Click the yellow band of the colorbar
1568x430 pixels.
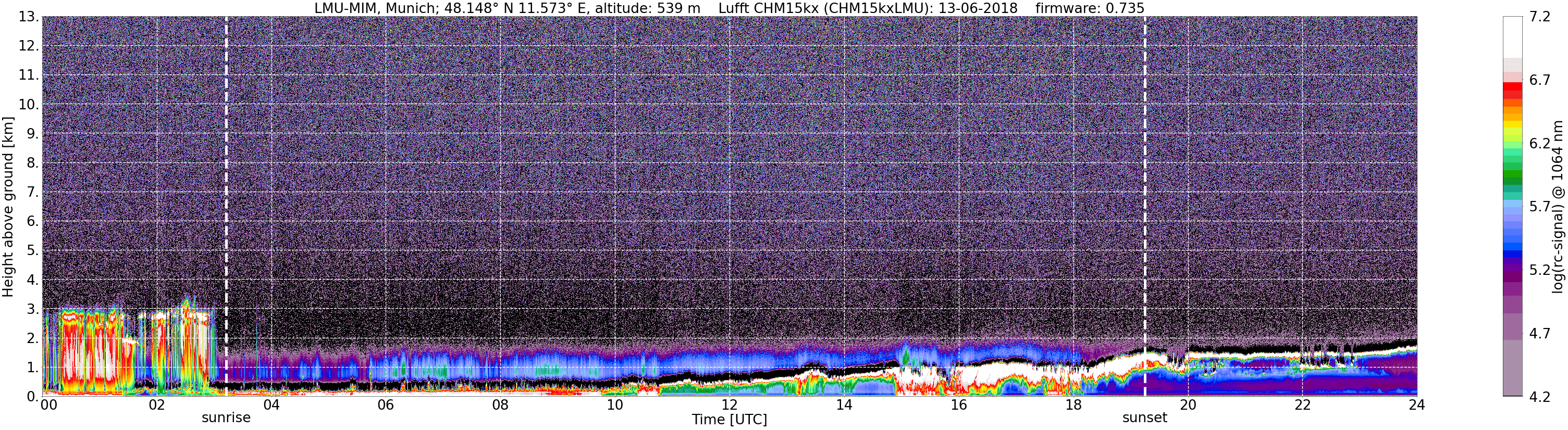pos(1513,125)
